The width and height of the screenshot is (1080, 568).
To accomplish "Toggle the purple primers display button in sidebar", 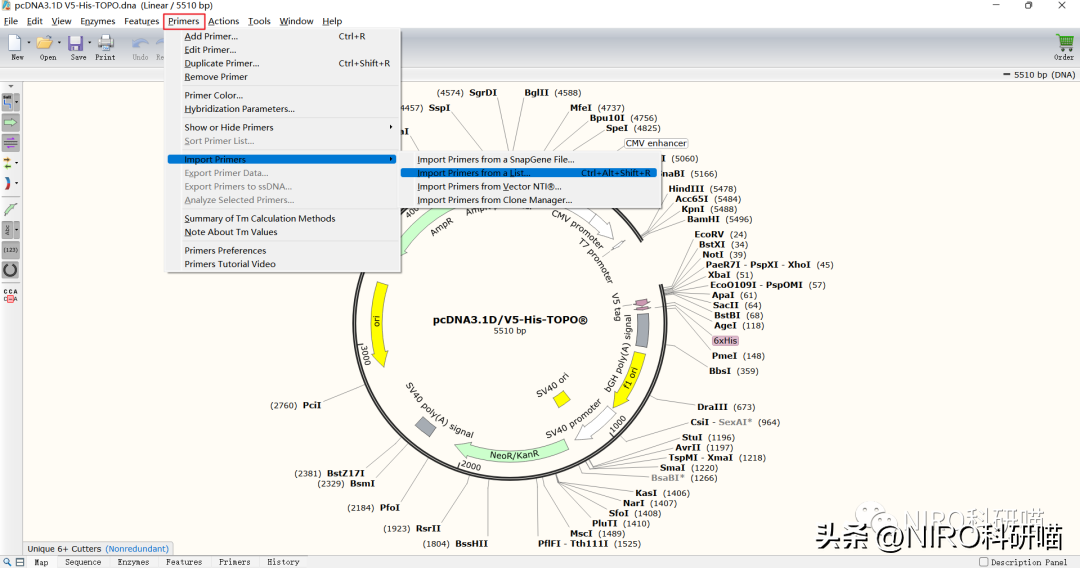I will click(x=11, y=142).
